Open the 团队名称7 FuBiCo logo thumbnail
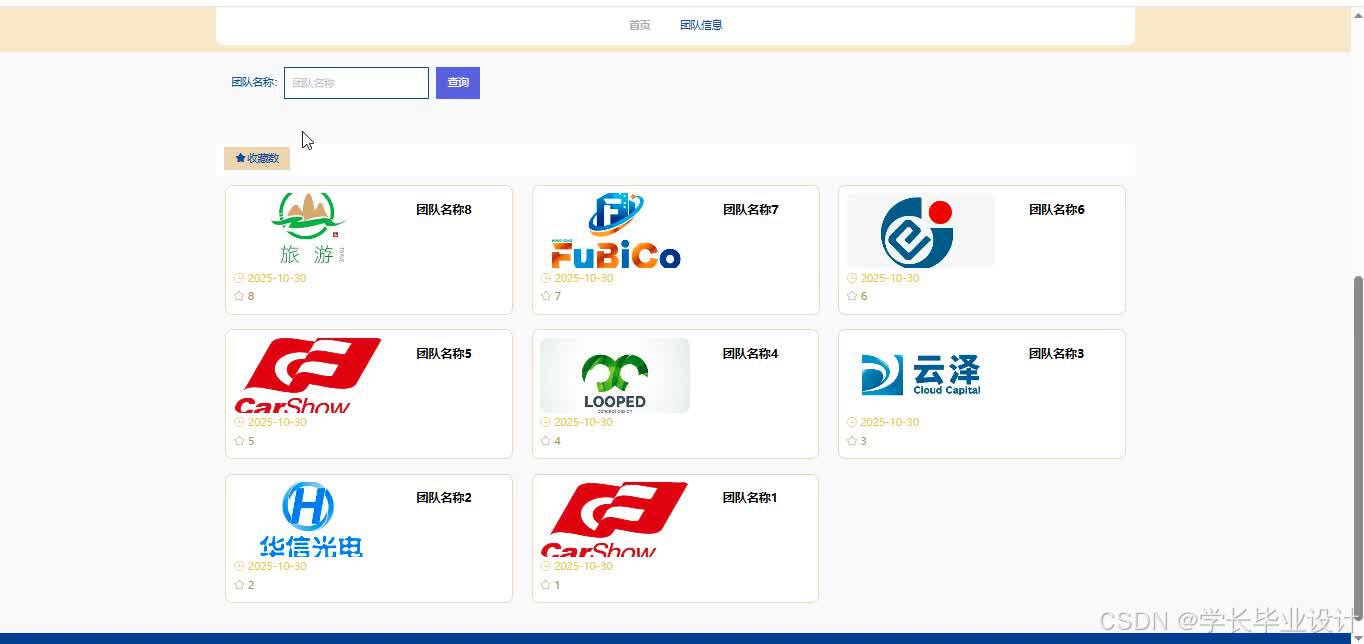Image resolution: width=1364 pixels, height=644 pixels. pyautogui.click(x=616, y=230)
